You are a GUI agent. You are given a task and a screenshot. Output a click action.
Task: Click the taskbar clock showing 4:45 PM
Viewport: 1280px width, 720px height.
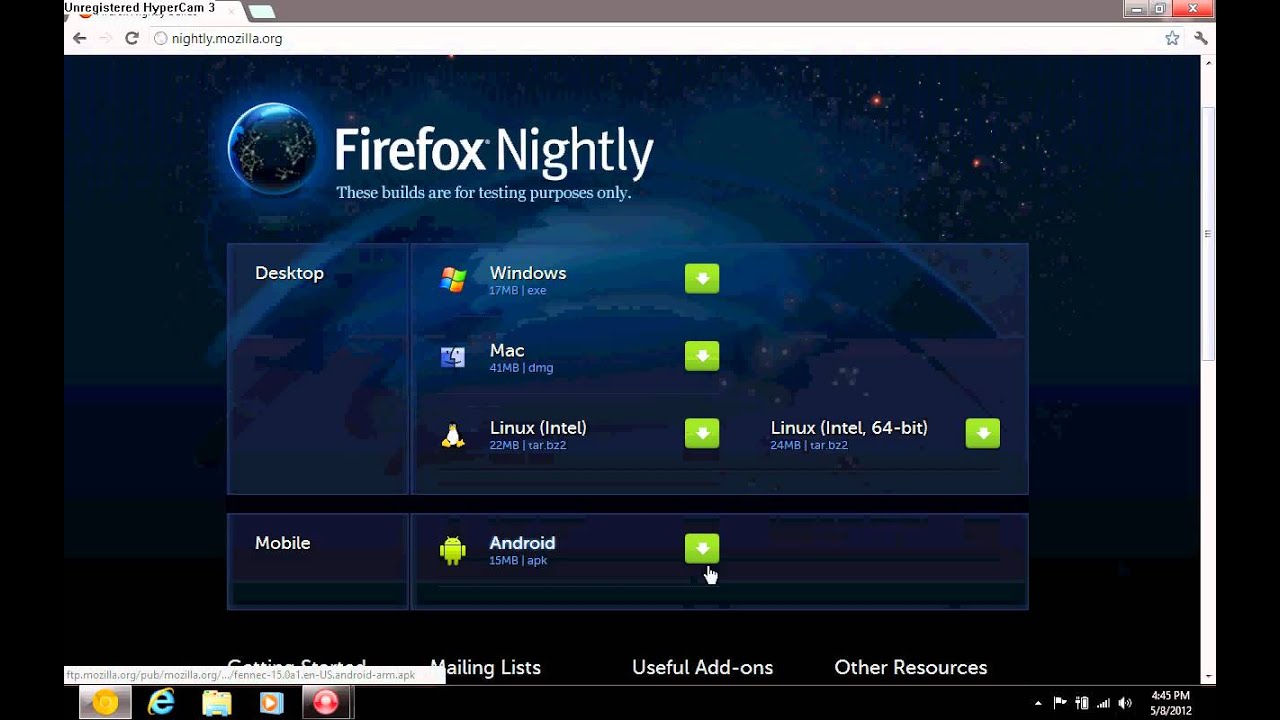[x=1171, y=703]
